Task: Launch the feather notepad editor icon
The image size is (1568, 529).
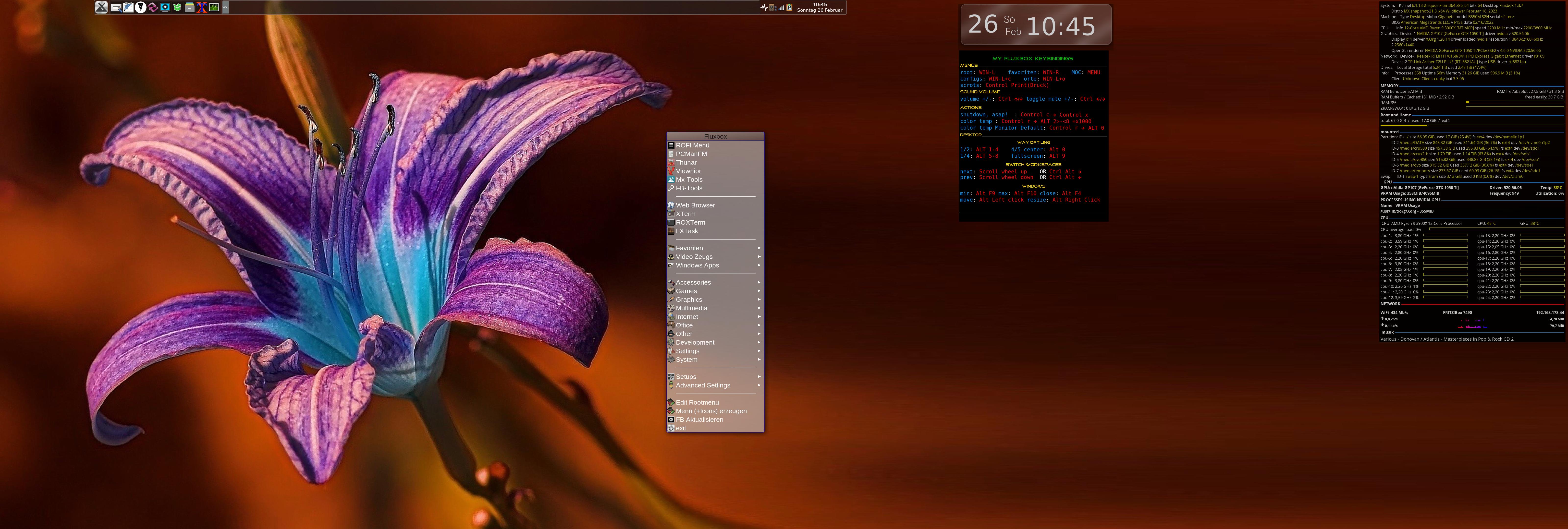Action: click(x=128, y=7)
